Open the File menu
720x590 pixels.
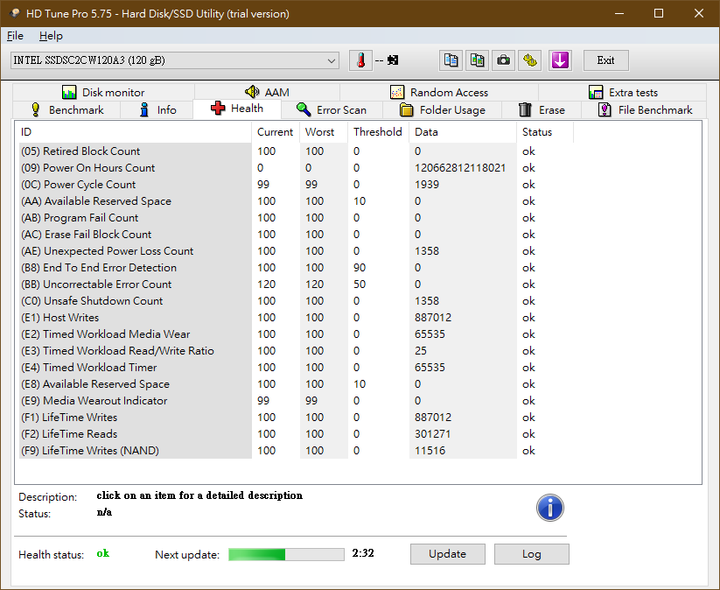click(15, 36)
